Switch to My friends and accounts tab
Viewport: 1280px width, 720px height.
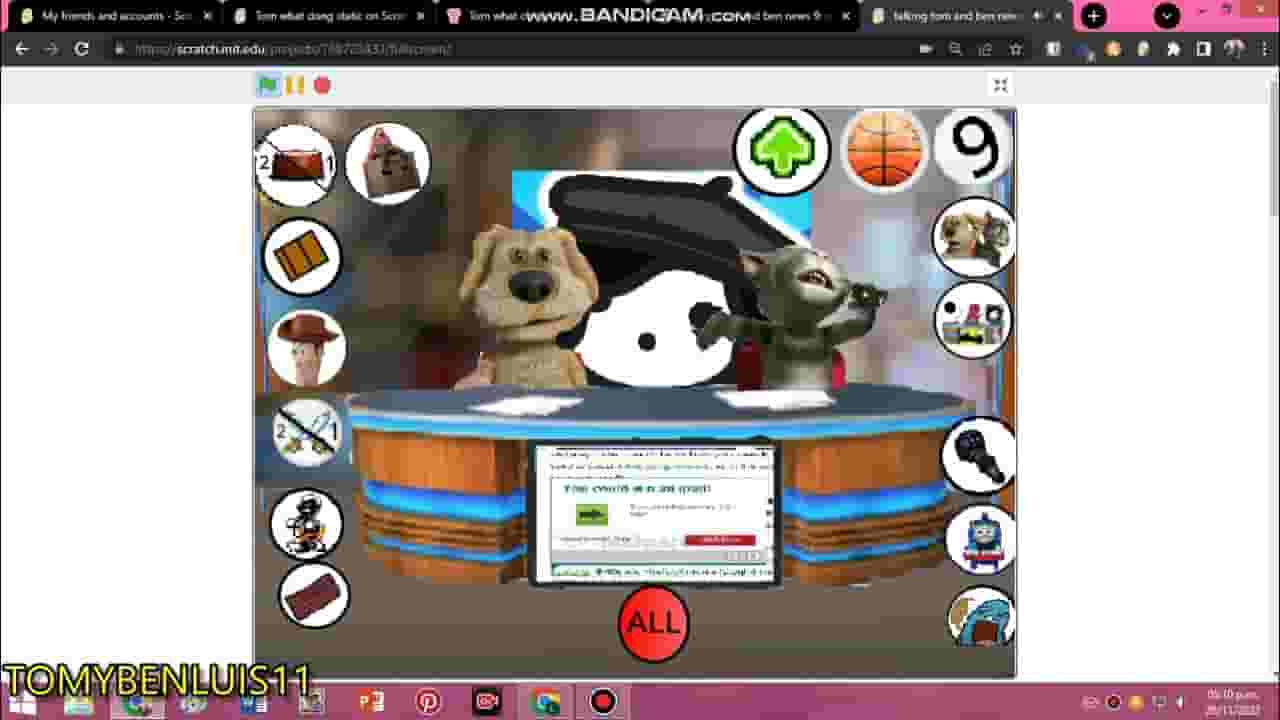(117, 16)
